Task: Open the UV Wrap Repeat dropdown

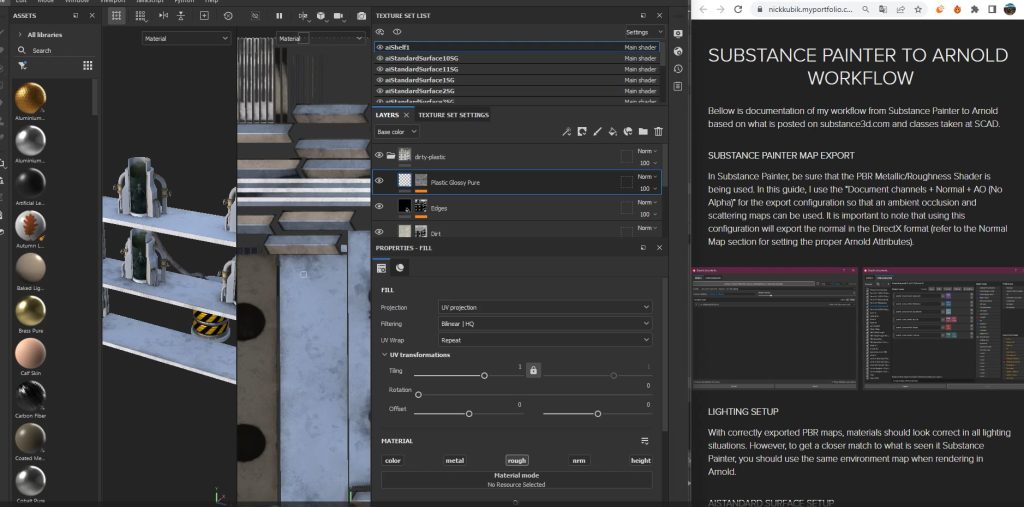Action: [x=545, y=340]
